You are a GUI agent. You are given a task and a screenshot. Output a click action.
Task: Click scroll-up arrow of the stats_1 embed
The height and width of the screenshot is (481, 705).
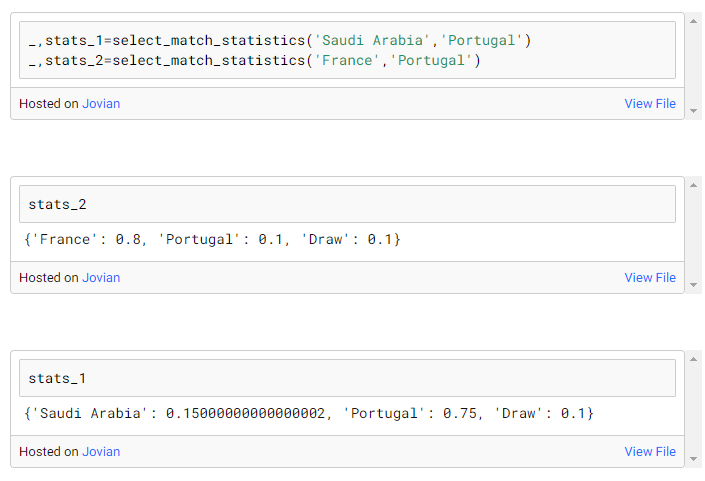point(693,359)
